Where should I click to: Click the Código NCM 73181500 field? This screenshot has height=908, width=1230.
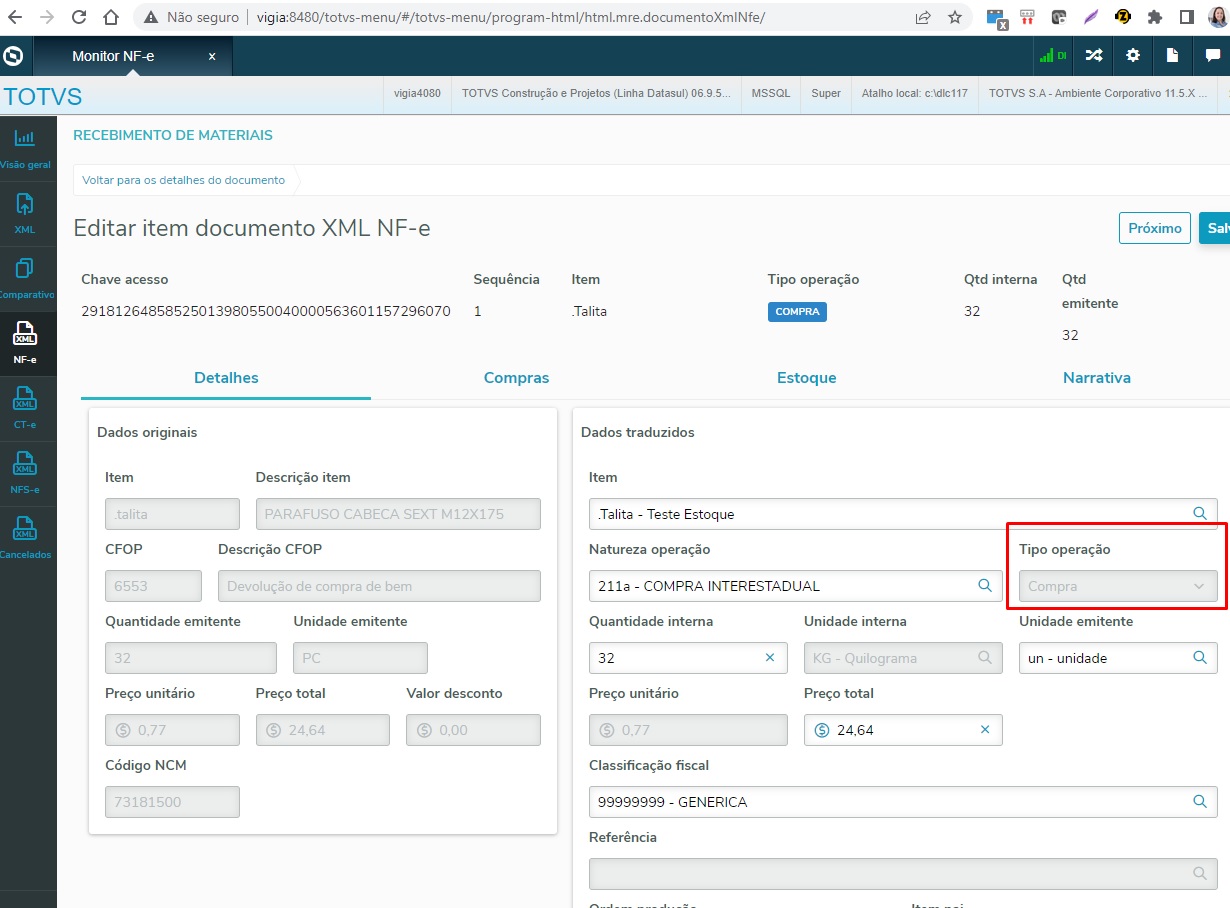pyautogui.click(x=172, y=802)
